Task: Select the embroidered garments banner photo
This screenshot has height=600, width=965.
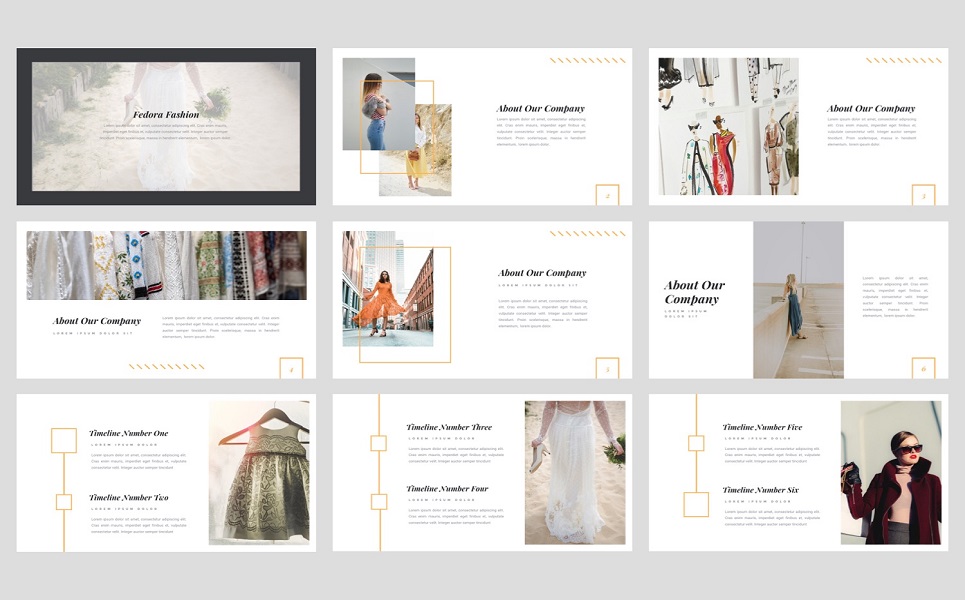Action: [166, 265]
